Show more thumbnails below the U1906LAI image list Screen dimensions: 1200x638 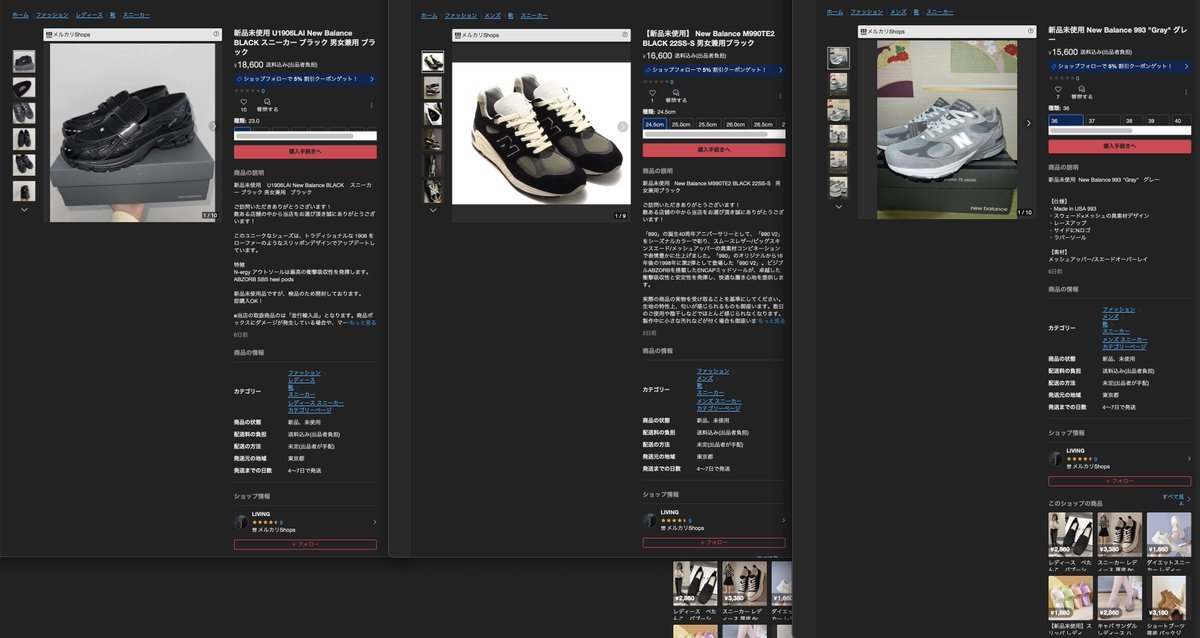(x=24, y=209)
